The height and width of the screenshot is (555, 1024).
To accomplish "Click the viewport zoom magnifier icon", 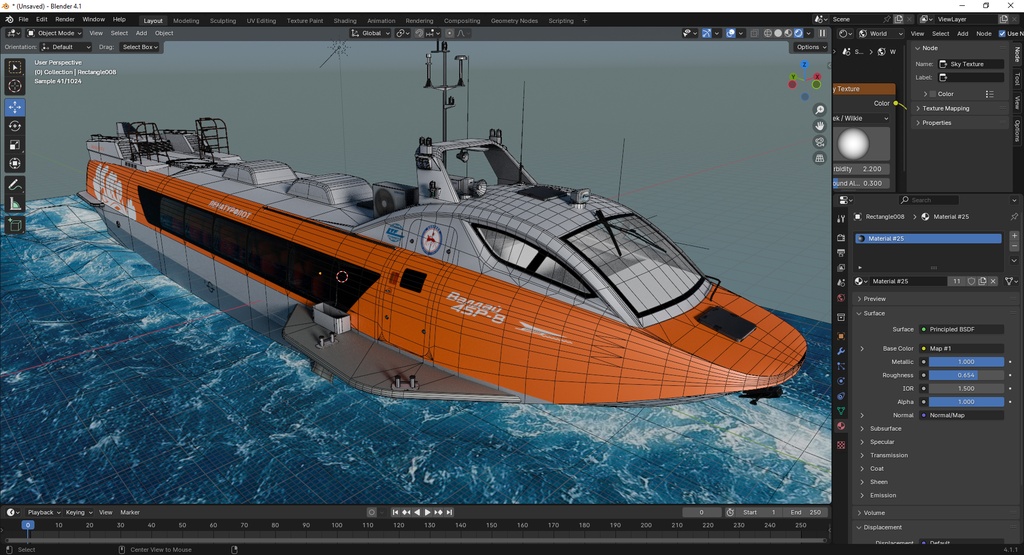I will coord(820,110).
